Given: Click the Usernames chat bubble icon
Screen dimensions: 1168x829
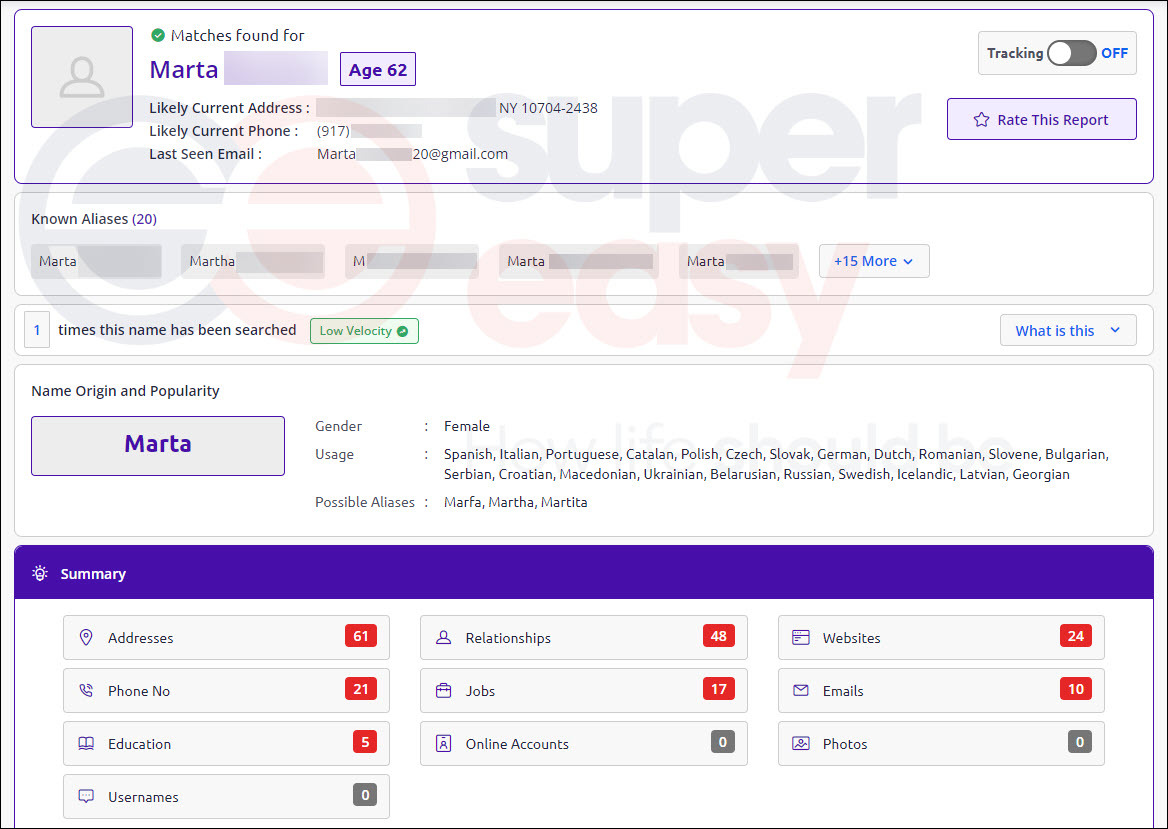Looking at the screenshot, I should 86,796.
